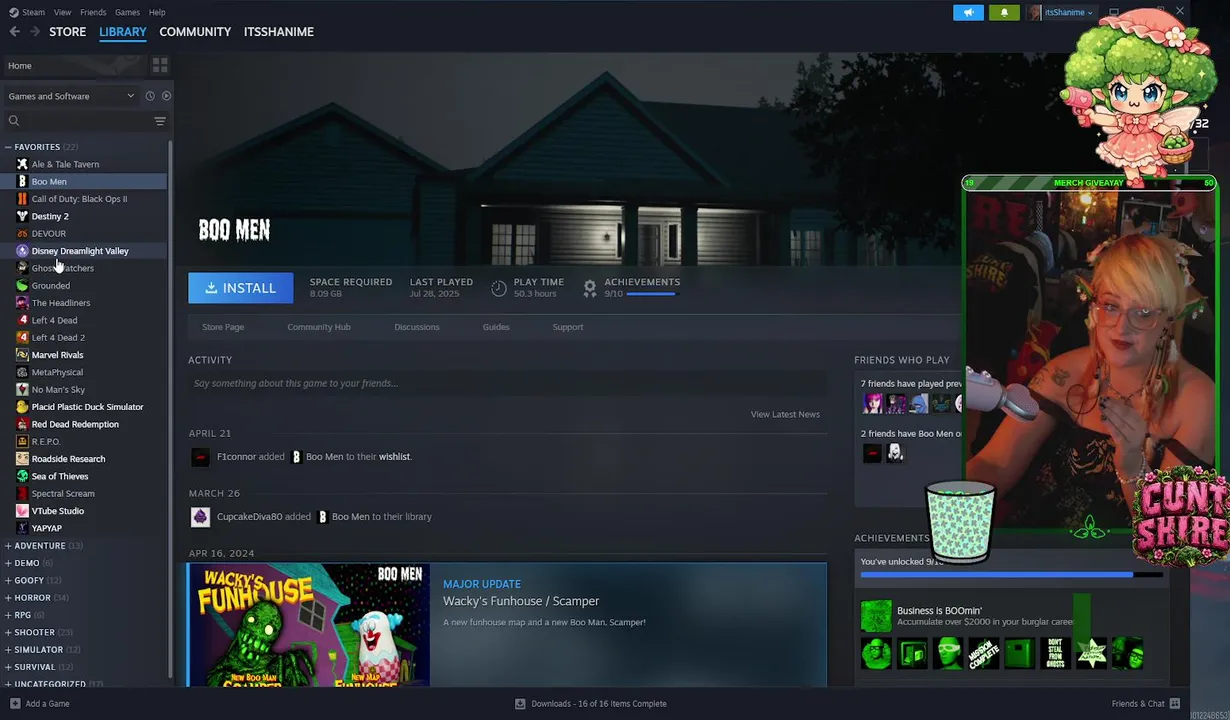Click the Ale & Tale Tavern game icon
This screenshot has width=1230, height=720.
point(22,164)
